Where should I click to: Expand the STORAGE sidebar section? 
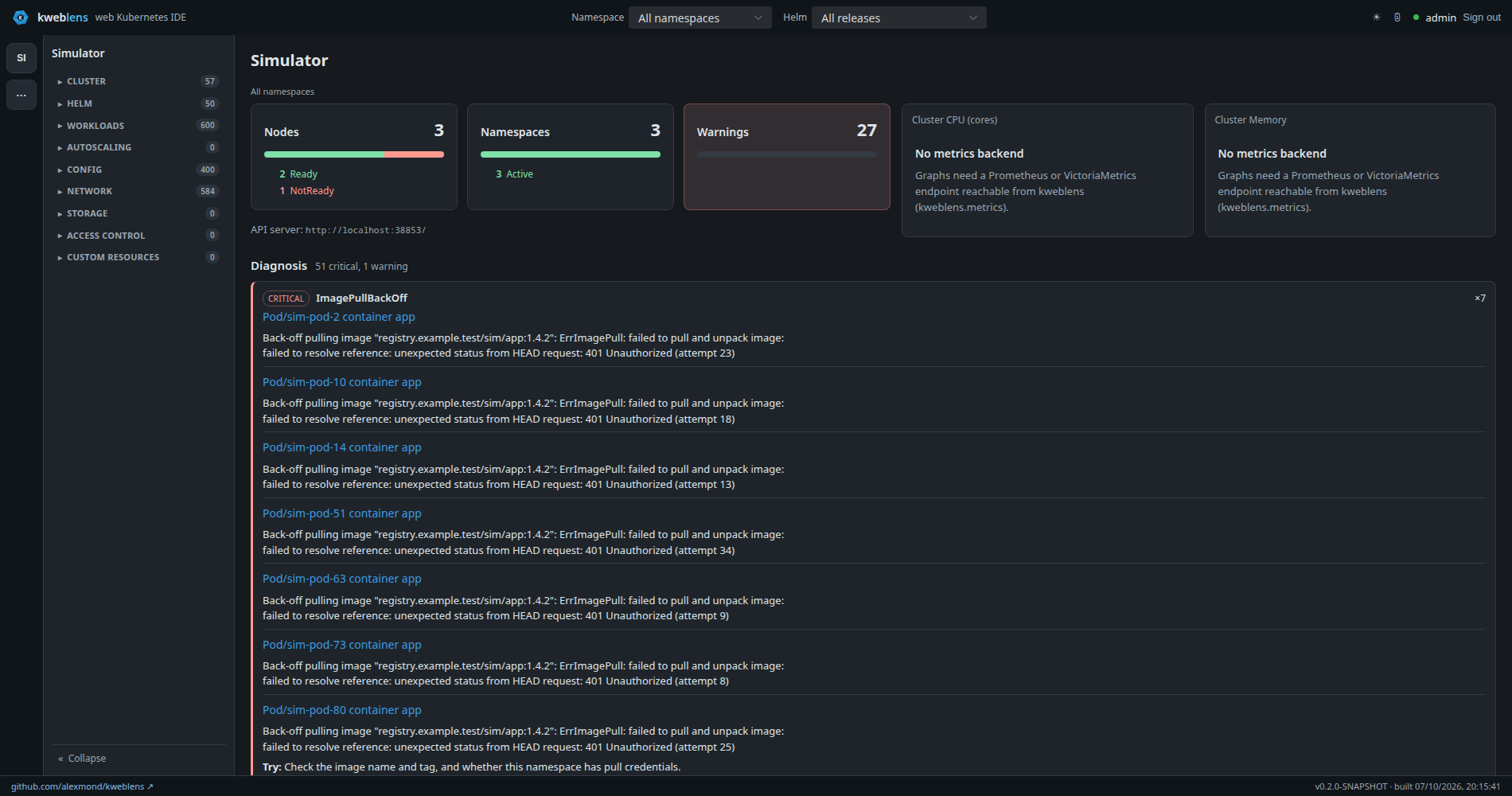[138, 213]
